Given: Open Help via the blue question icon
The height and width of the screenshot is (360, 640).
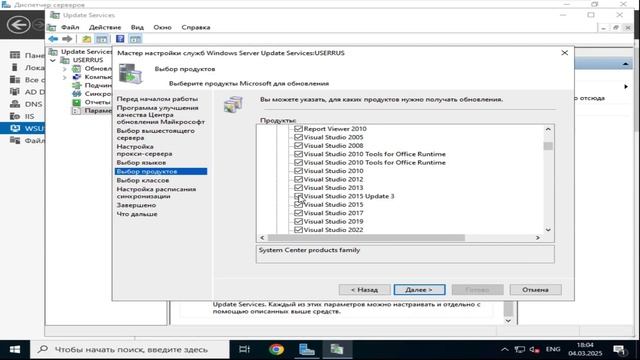Looking at the screenshot, I should [120, 39].
